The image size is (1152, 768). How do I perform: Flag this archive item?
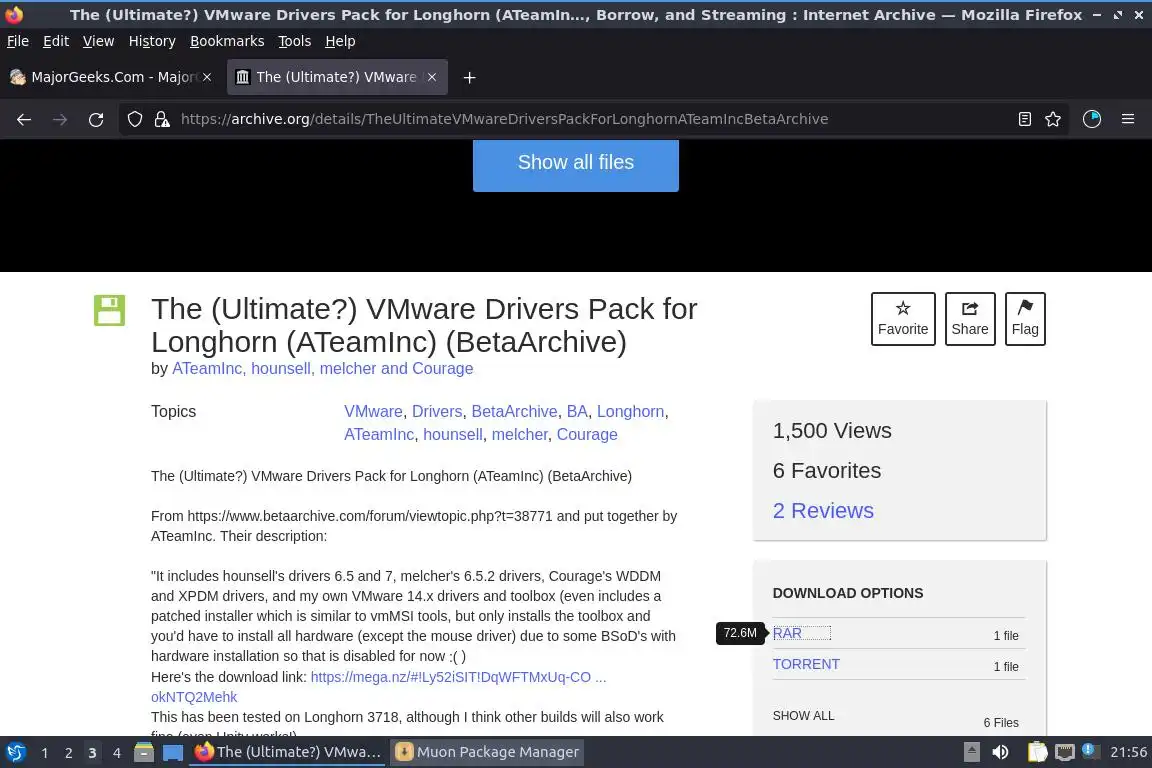point(1025,318)
